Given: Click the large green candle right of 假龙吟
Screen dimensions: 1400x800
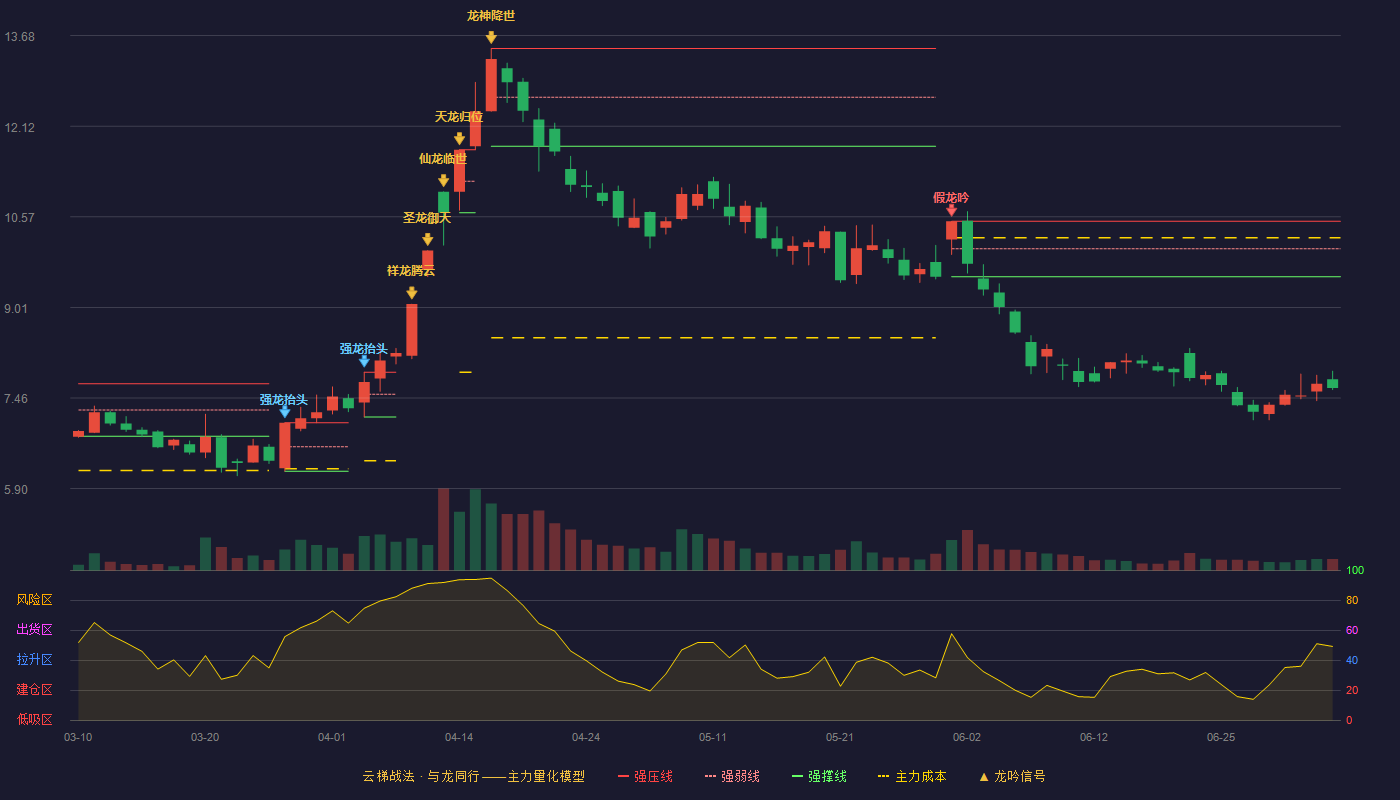Looking at the screenshot, I should [x=967, y=242].
